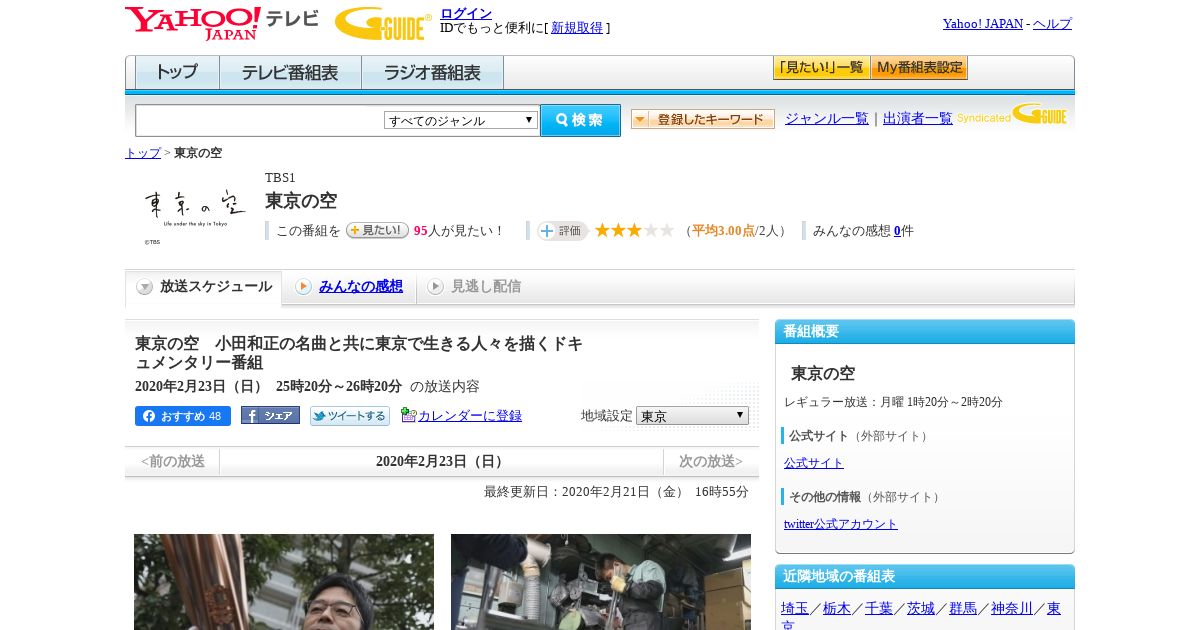The height and width of the screenshot is (630, 1200).
Task: Click the Syndicated G-GUIDE logo
Action: pos(1012,115)
